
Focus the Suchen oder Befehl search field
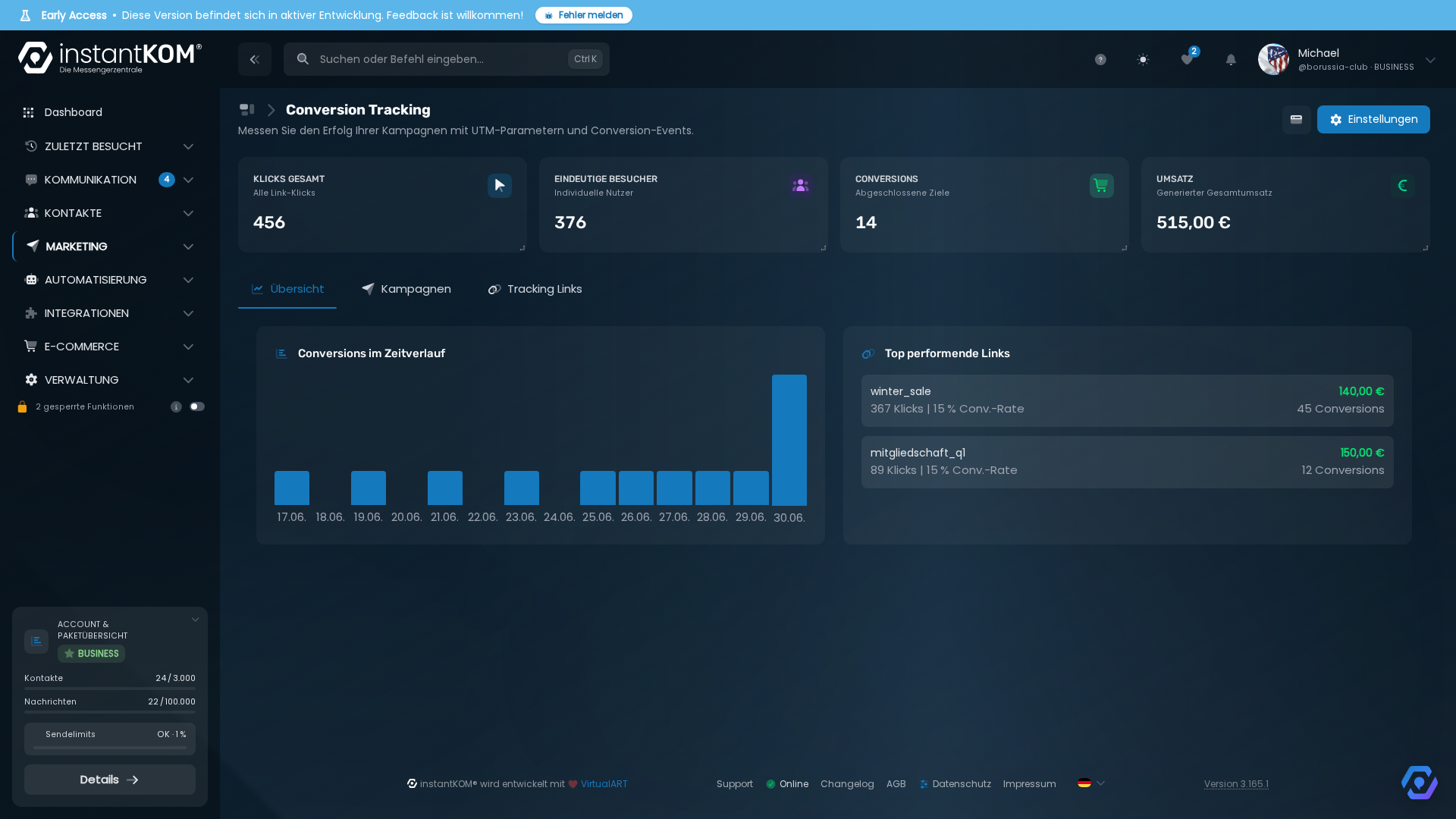coord(447,59)
